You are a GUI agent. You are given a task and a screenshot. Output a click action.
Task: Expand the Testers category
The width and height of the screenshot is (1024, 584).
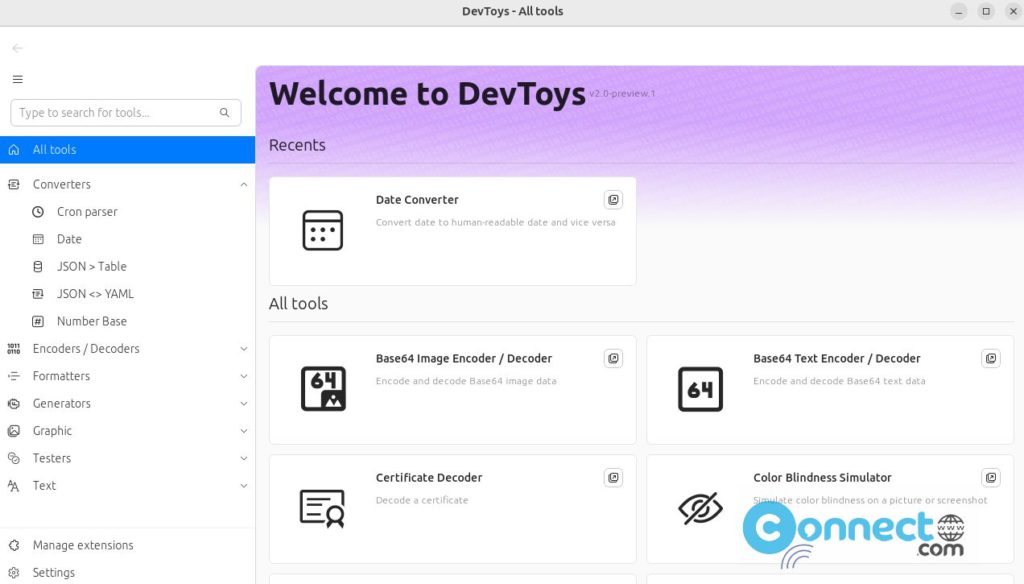click(243, 458)
